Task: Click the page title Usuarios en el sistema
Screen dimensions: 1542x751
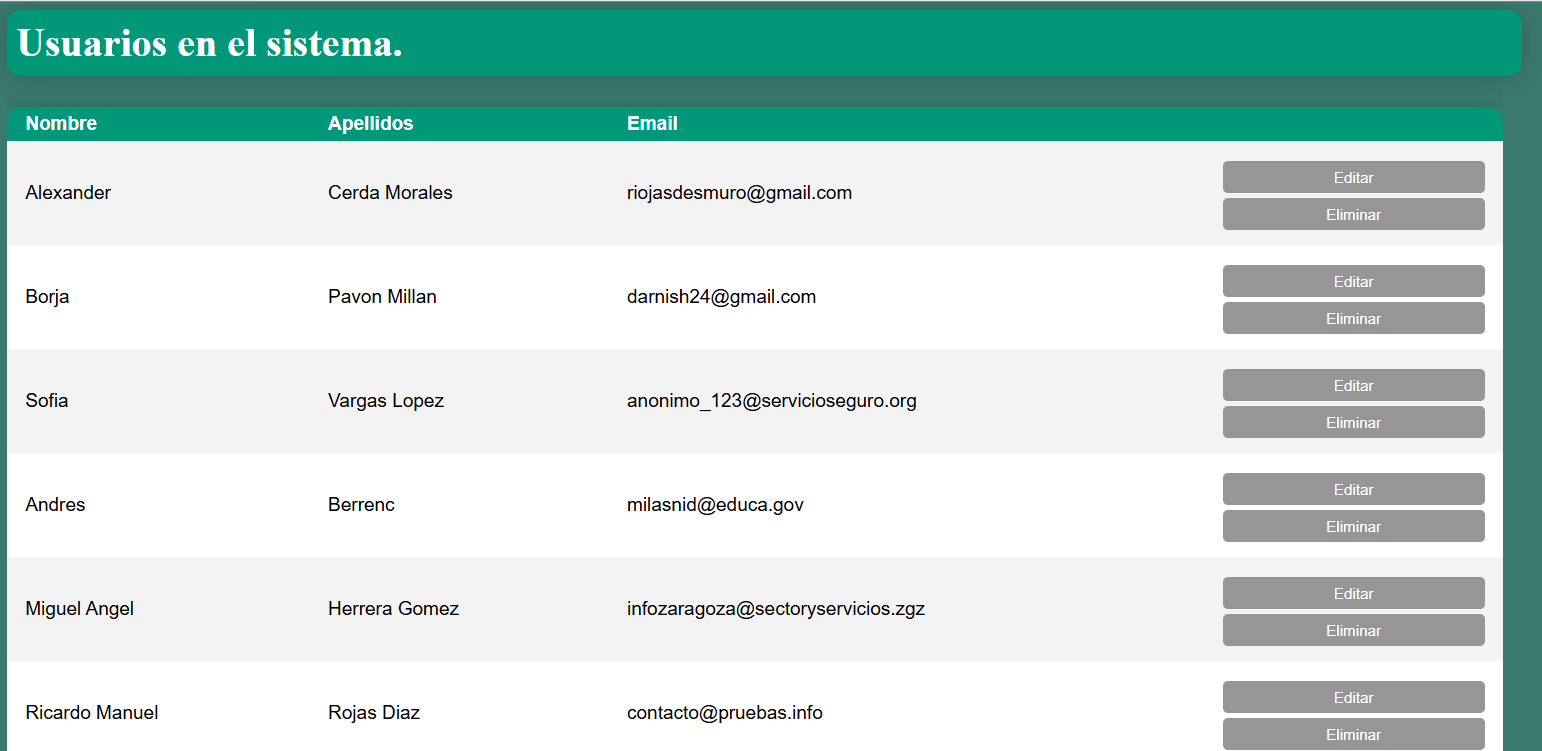Action: coord(210,43)
